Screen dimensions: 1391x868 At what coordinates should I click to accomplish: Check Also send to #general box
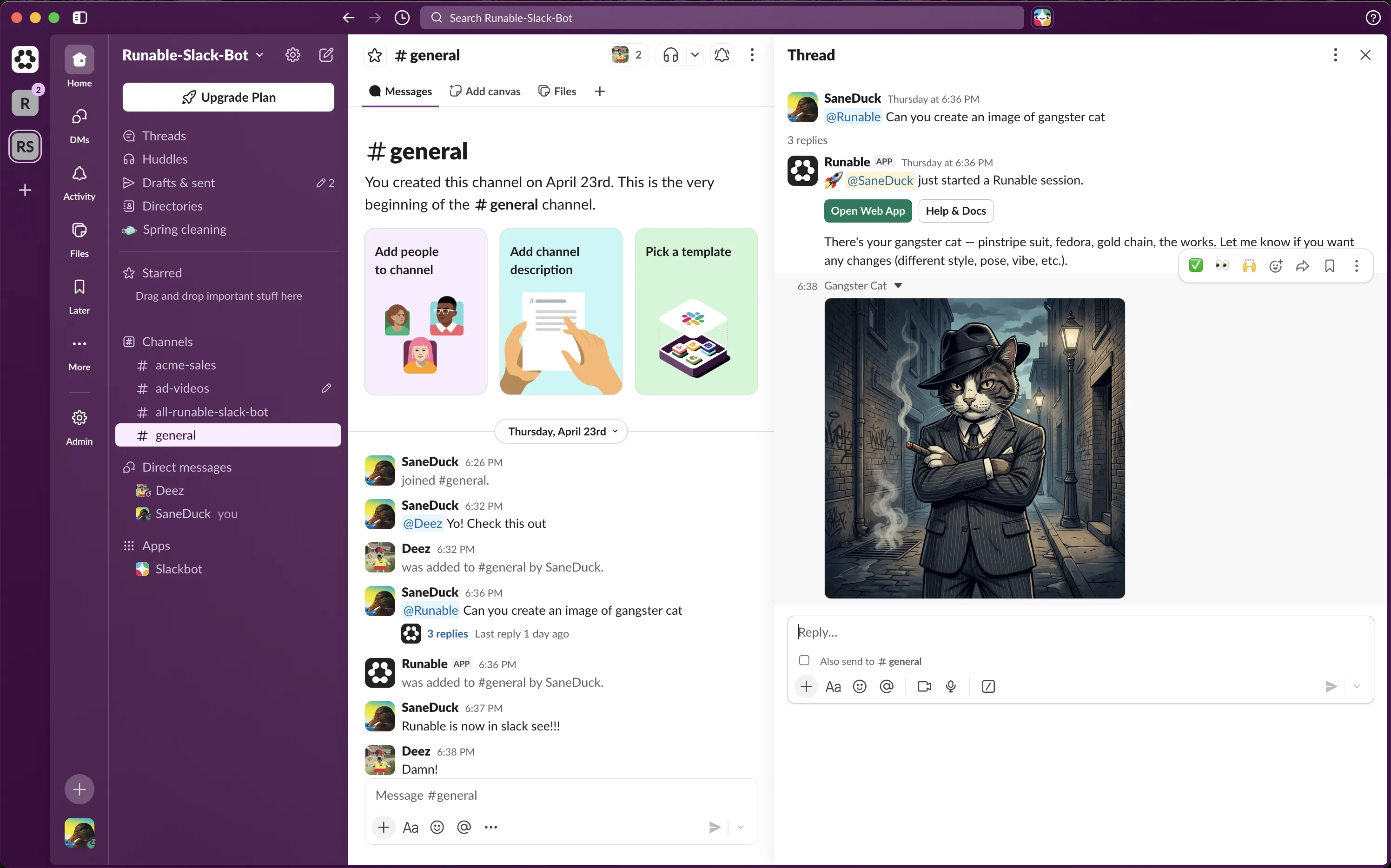[x=804, y=661]
